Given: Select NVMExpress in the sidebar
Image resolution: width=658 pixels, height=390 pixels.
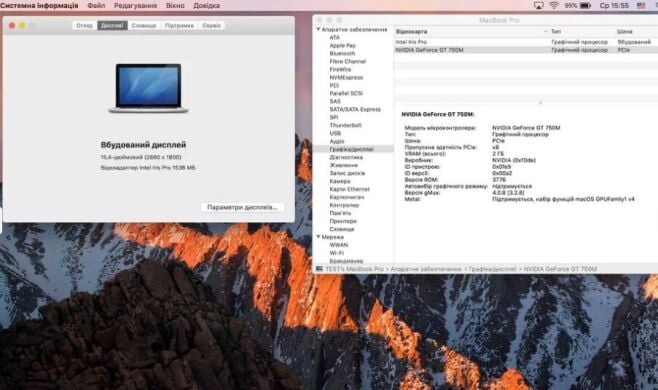Looking at the screenshot, I should 346,77.
